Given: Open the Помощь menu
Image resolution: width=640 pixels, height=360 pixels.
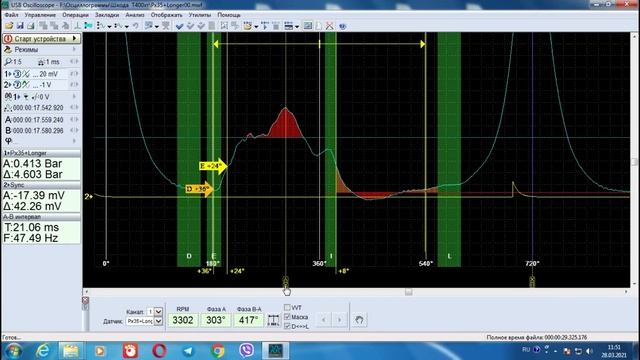Looking at the screenshot, I should coord(229,15).
